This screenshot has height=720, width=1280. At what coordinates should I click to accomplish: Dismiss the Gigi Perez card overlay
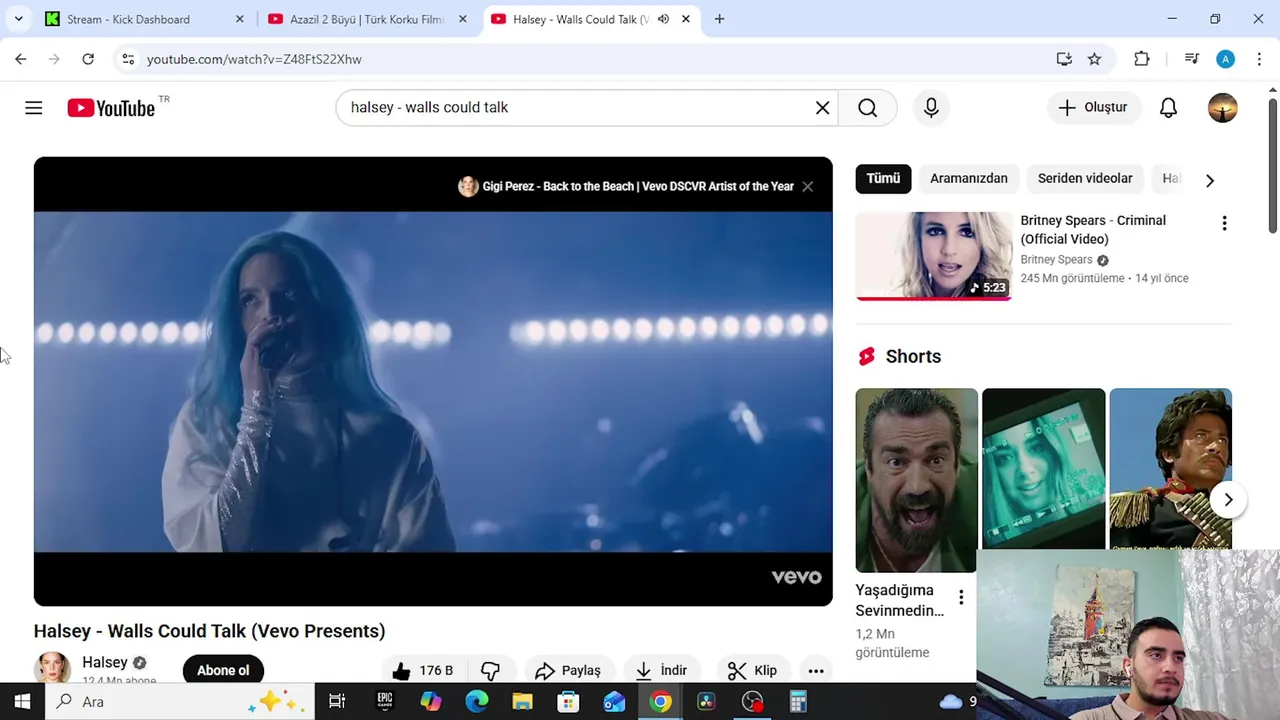click(807, 186)
